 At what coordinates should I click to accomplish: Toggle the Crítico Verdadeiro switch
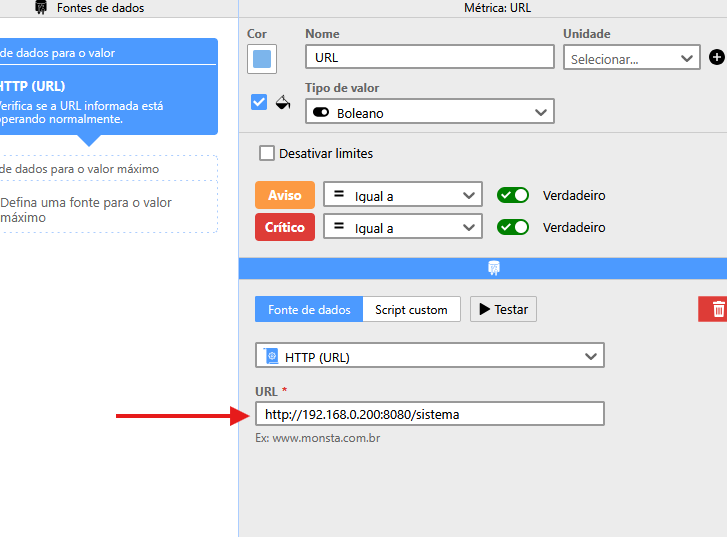point(513,228)
